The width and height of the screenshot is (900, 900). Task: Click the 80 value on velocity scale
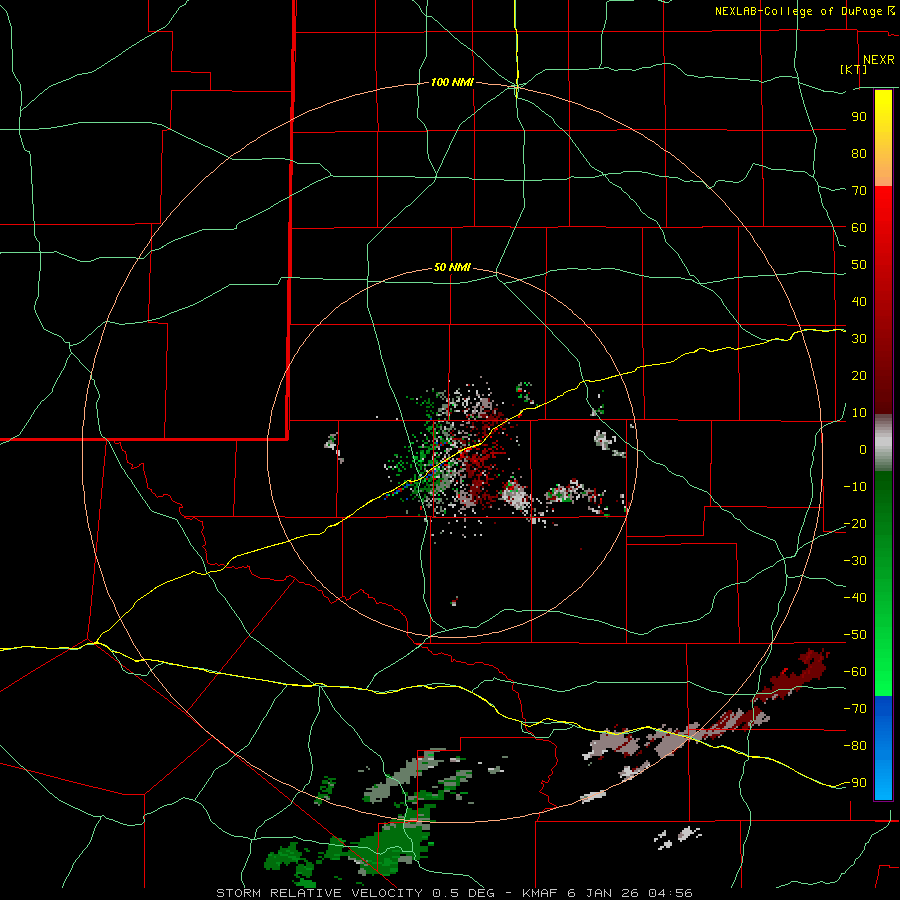[859, 153]
